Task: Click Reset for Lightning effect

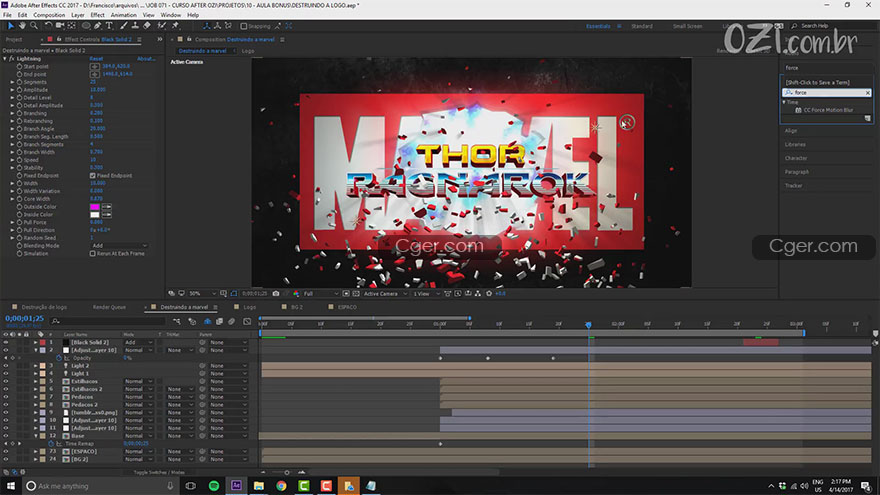Action: pyautogui.click(x=96, y=59)
